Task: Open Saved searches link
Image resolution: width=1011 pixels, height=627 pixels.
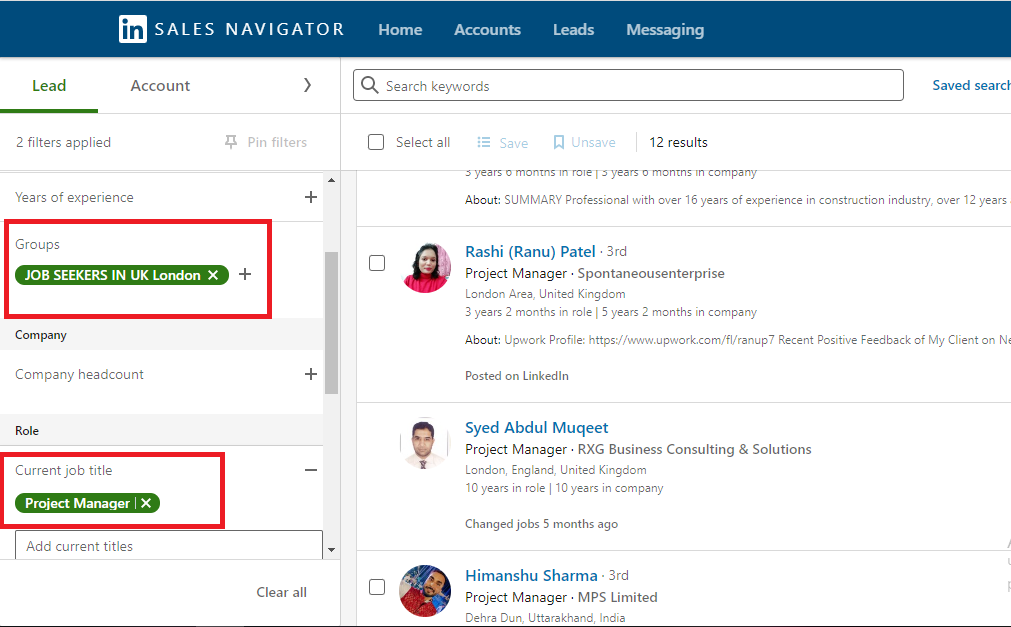Action: click(x=972, y=85)
